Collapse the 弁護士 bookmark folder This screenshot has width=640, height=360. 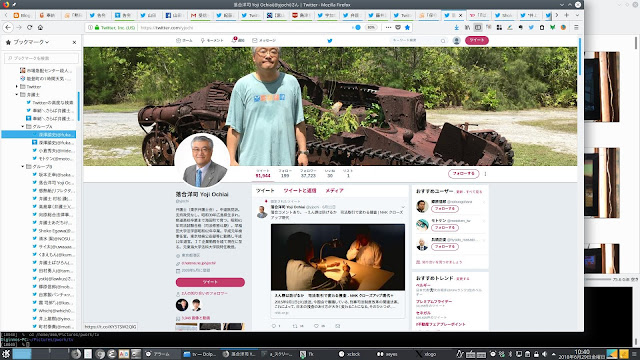coord(17,94)
